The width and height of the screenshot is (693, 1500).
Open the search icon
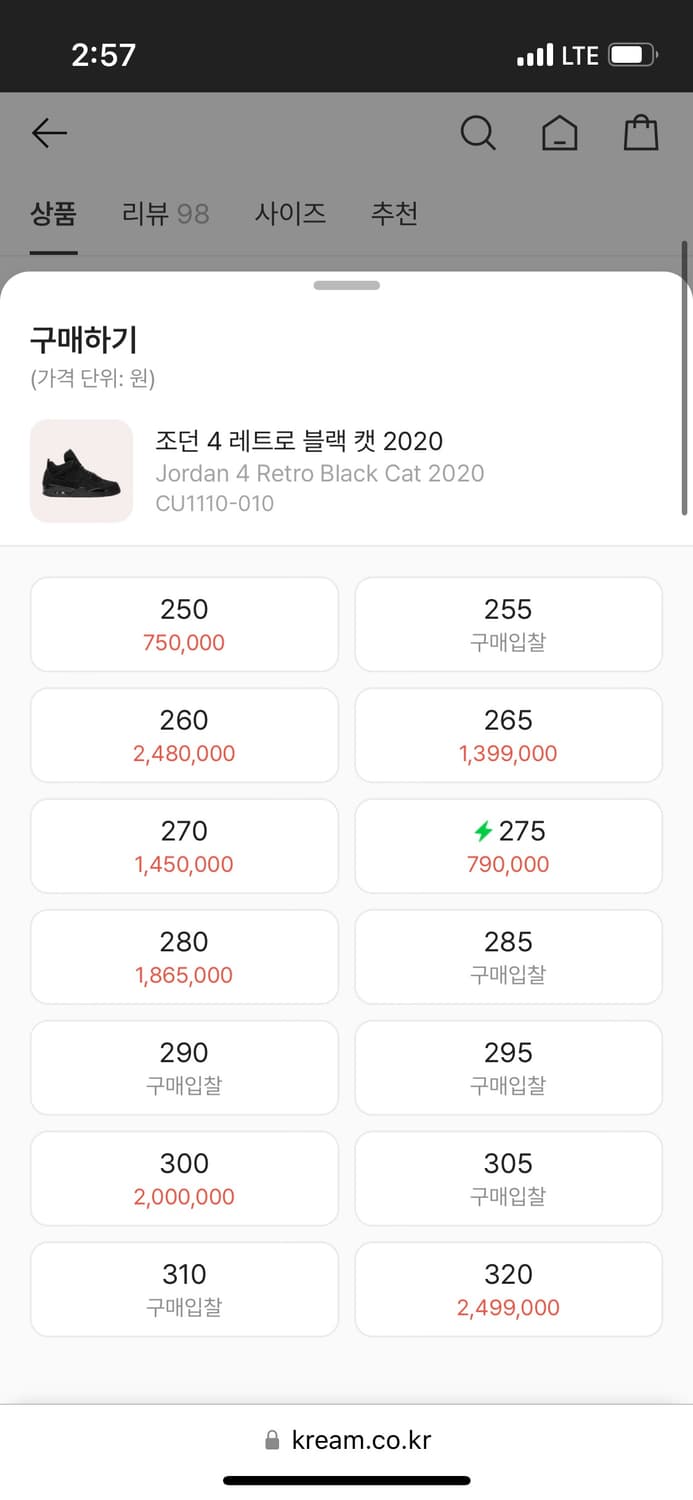tap(478, 132)
